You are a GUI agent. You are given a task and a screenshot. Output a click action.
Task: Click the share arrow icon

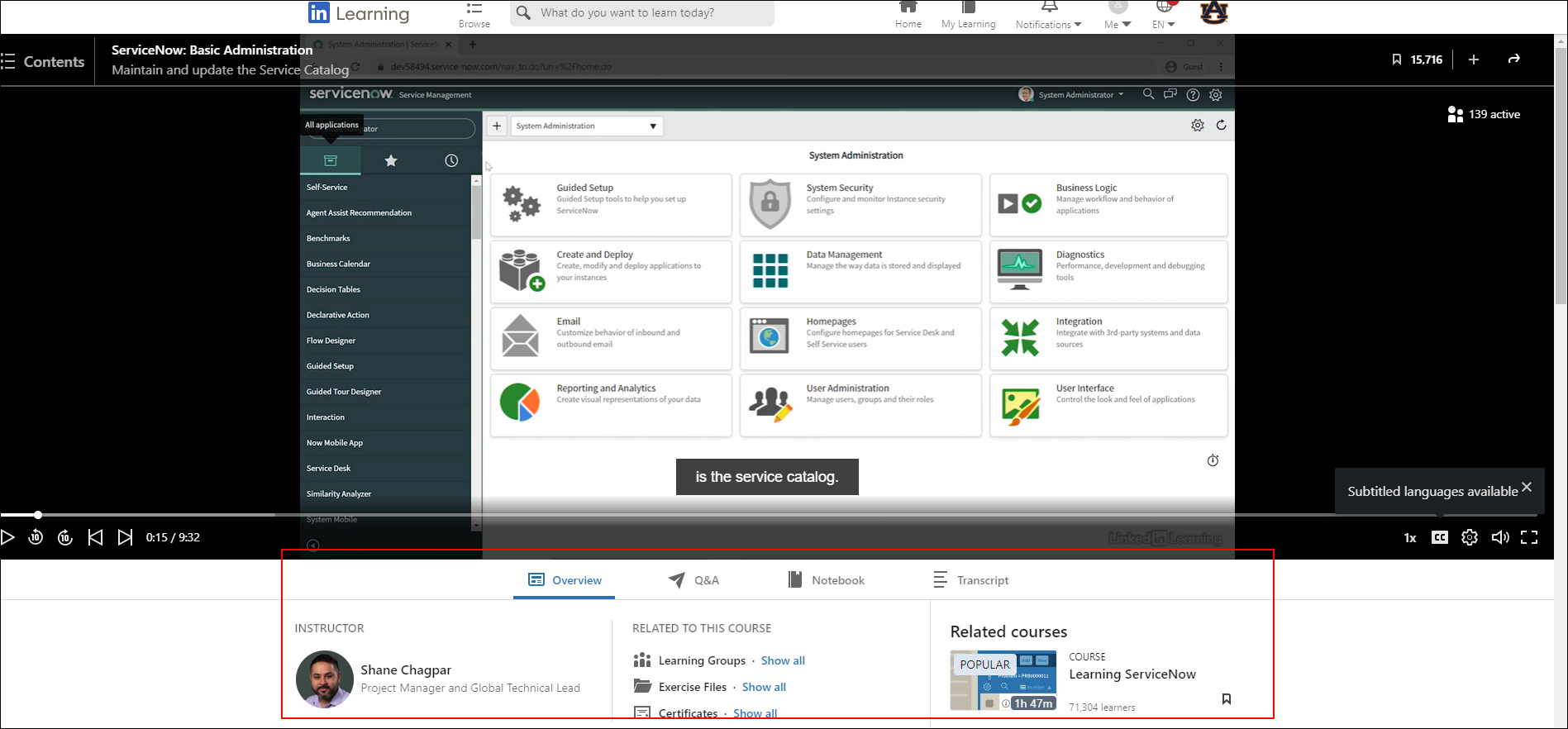(1514, 59)
